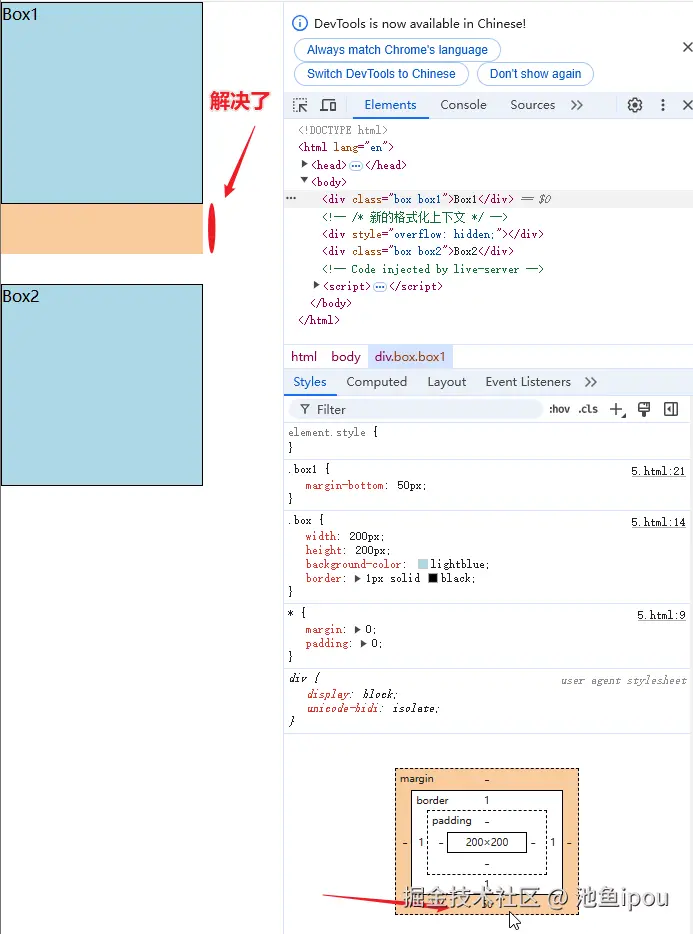Viewport: 693px width, 934px height.
Task: Switch to the Elements tab
Action: click(x=390, y=105)
